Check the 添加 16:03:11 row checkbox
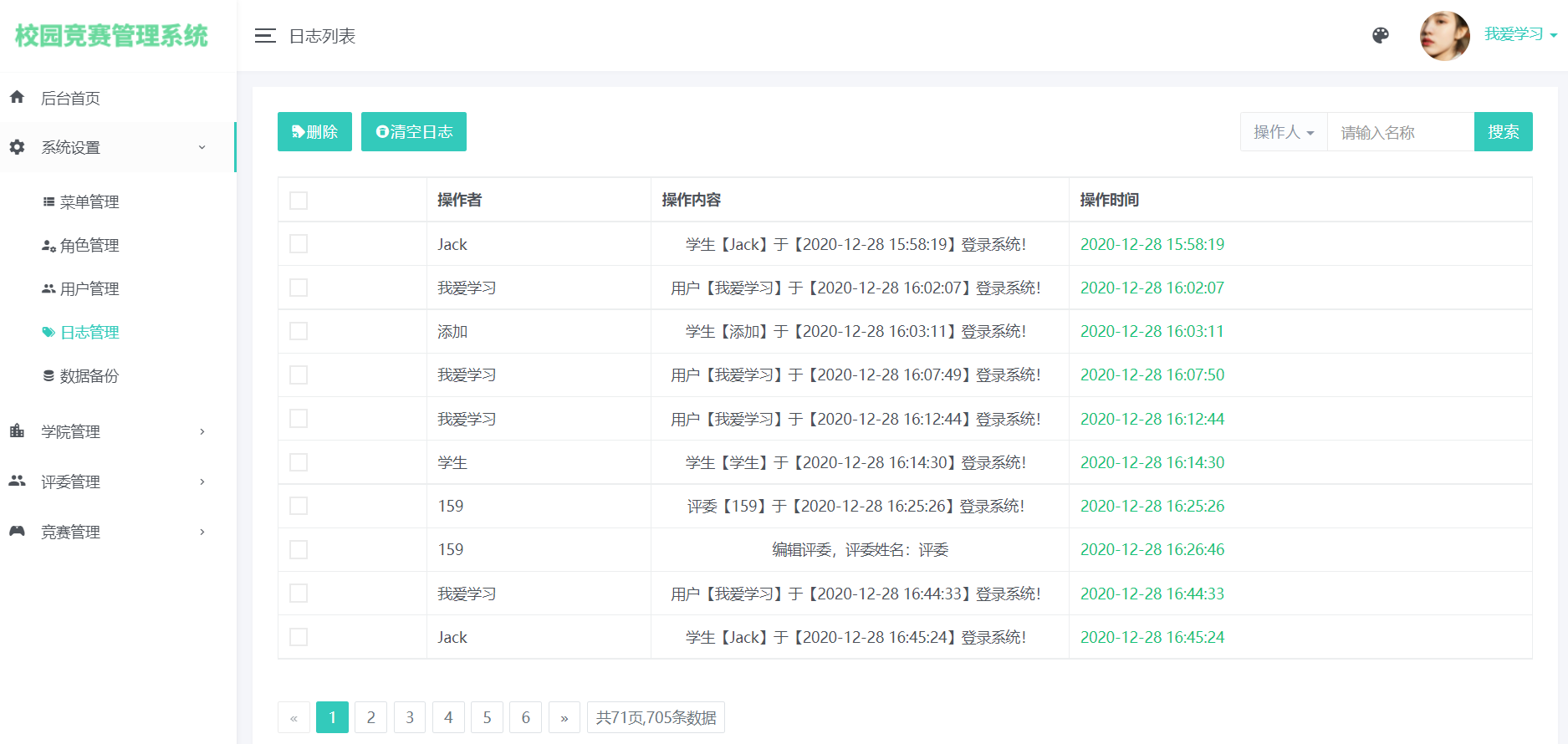The image size is (1568, 744). click(299, 331)
